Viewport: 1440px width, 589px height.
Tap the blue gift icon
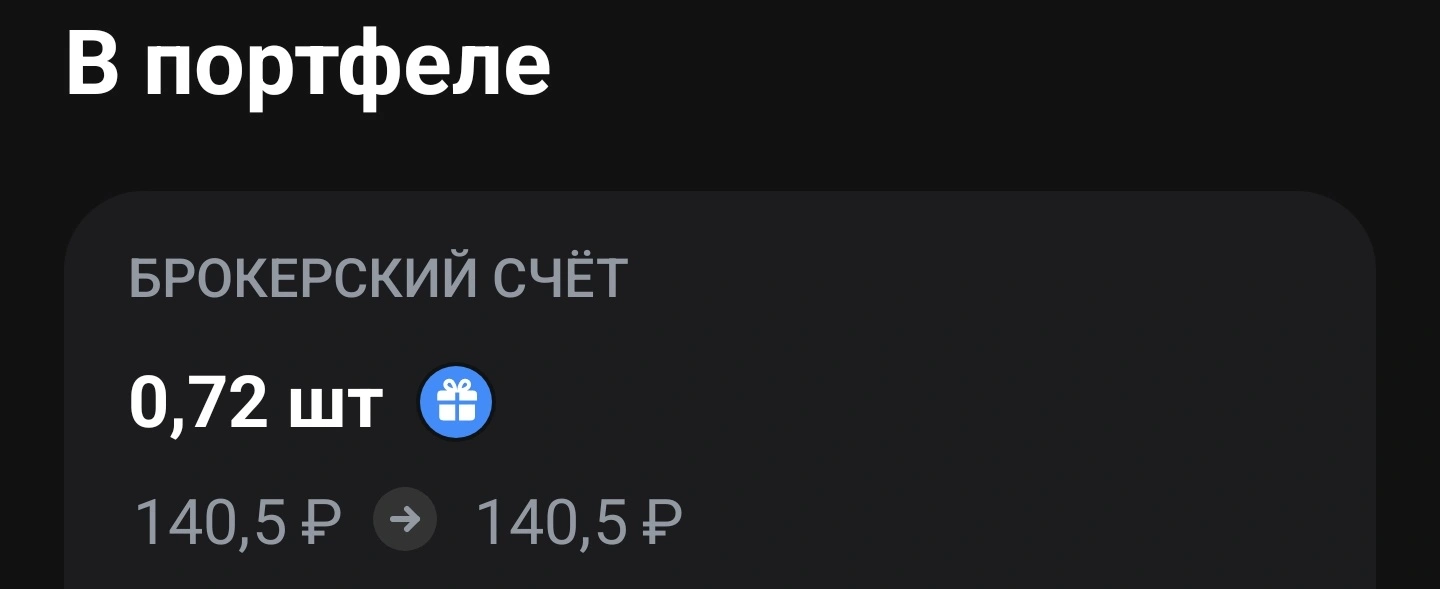coord(456,403)
